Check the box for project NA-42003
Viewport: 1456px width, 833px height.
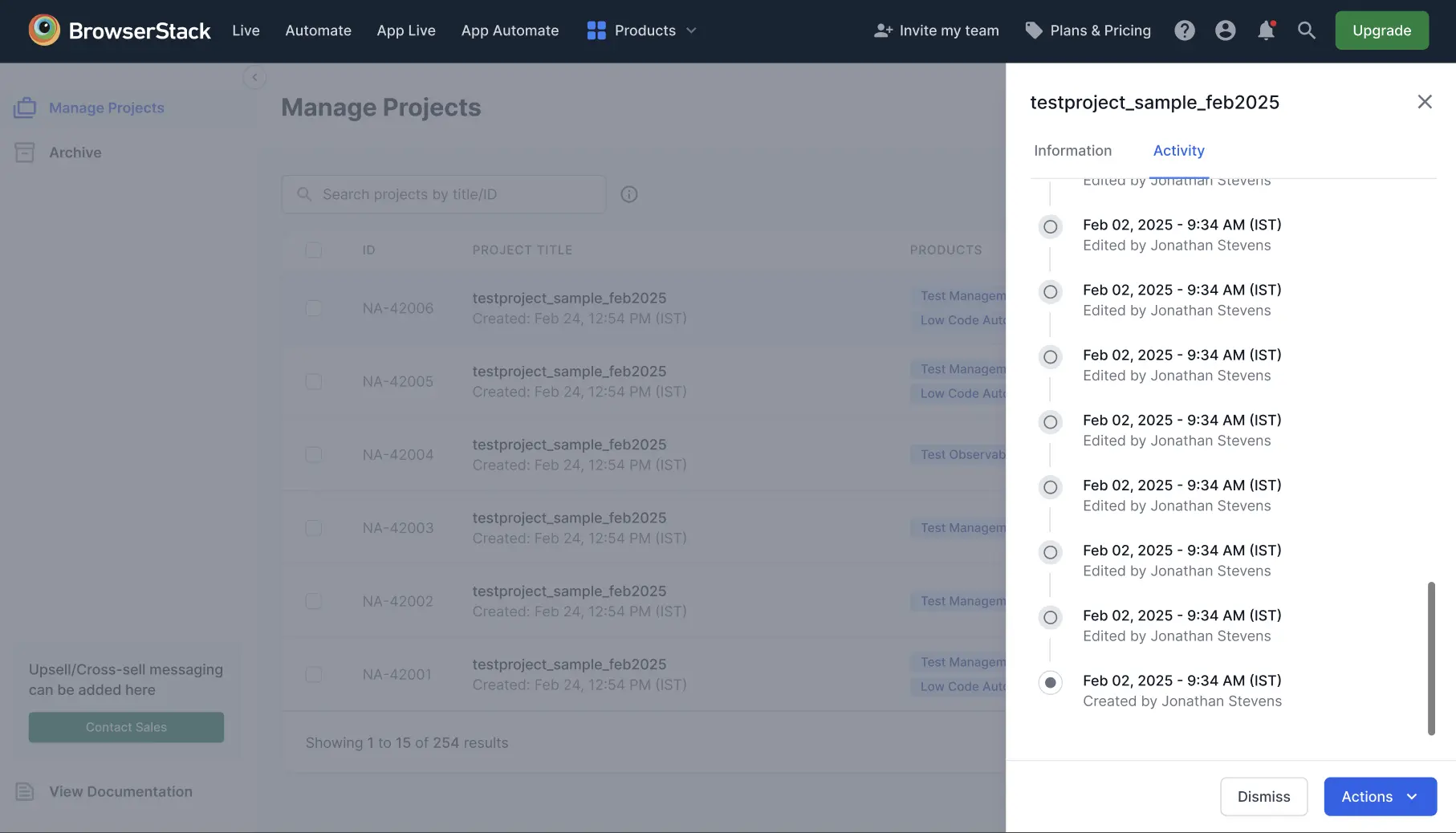coord(314,528)
